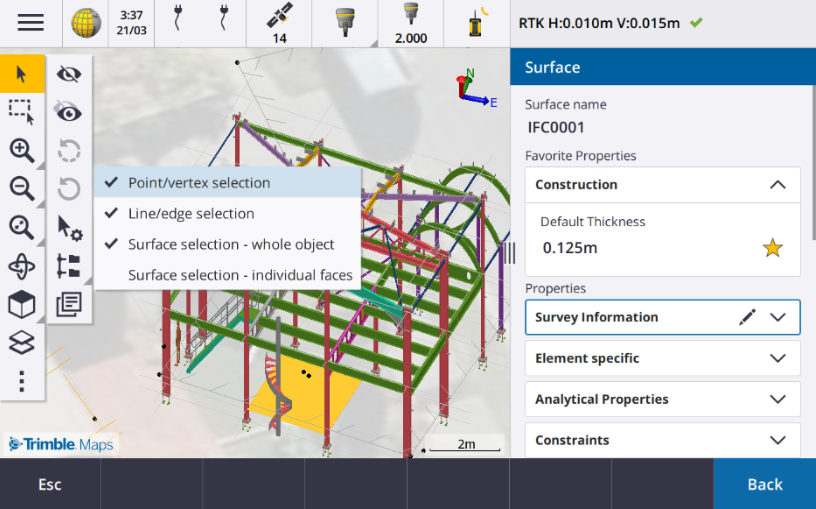Viewport: 816px width, 509px height.
Task: Click the zoom out magnifier
Action: coord(21,188)
